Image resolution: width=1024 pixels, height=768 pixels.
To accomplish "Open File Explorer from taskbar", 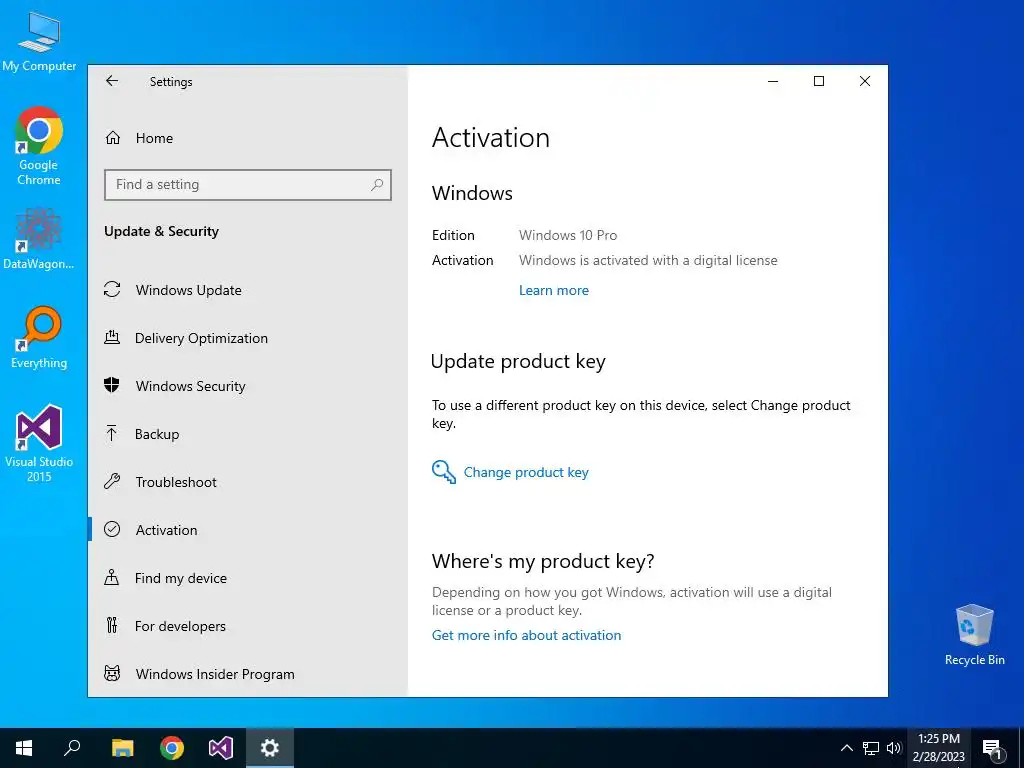I will (122, 748).
